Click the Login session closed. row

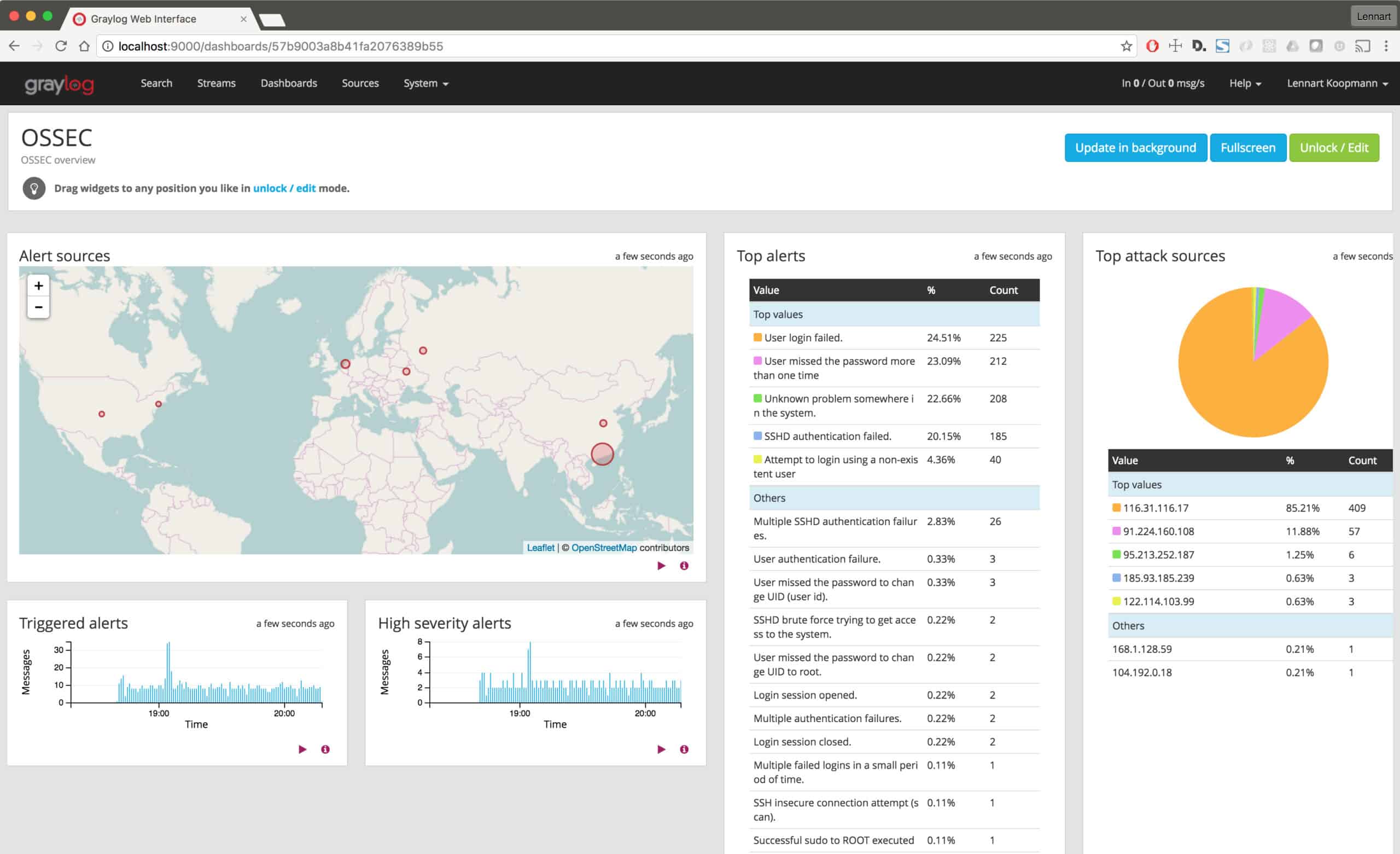[894, 741]
